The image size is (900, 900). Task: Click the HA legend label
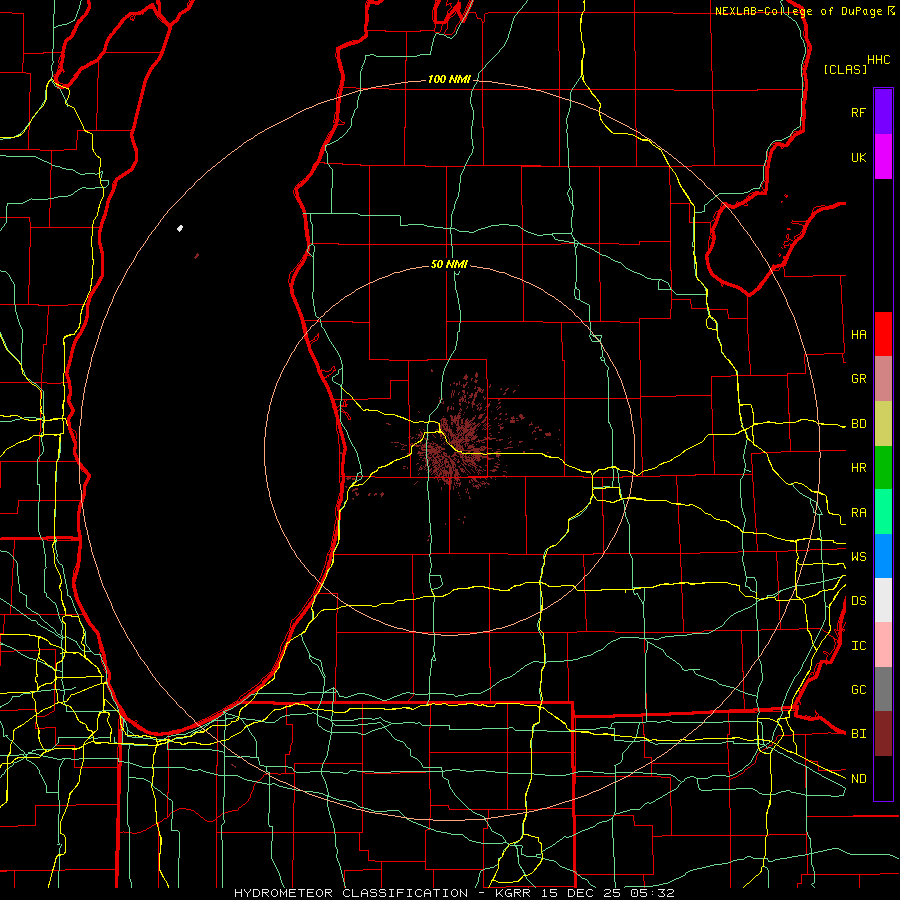tap(858, 334)
